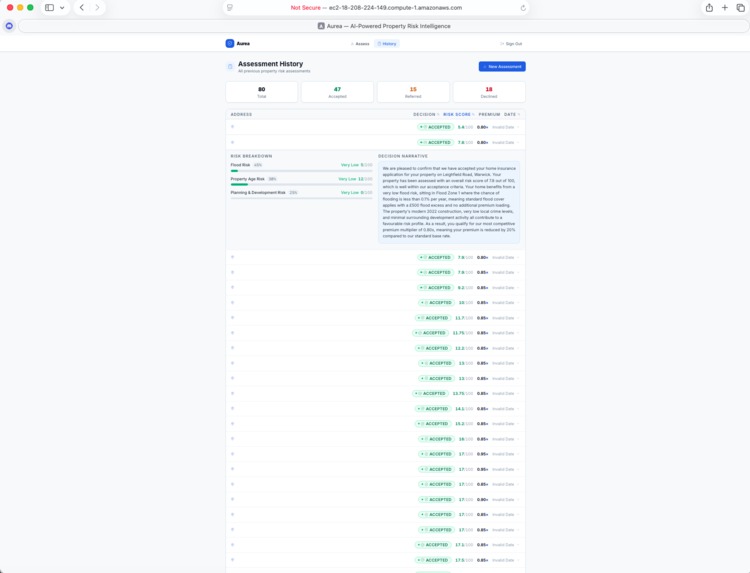Click the pin icon on the 11.75 row
750x573 pixels.
coord(232,332)
